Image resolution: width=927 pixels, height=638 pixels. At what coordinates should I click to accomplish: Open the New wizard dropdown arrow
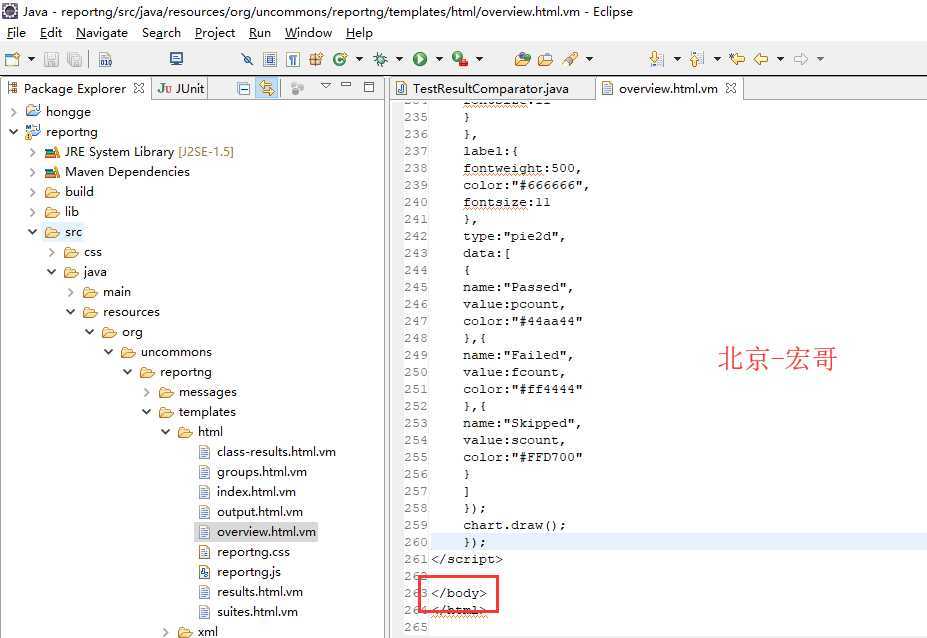click(x=31, y=59)
